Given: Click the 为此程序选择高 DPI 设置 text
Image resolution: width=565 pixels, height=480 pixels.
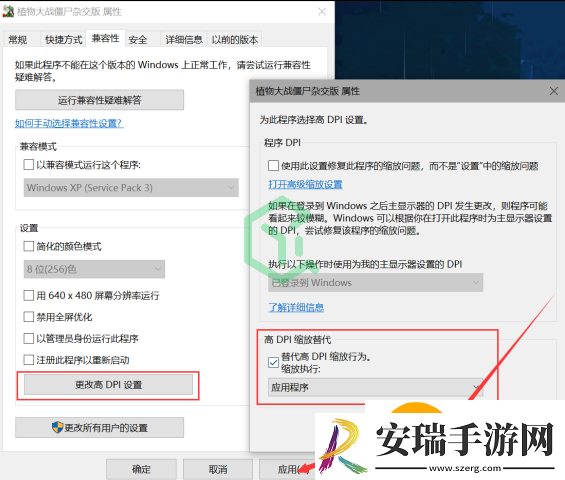Looking at the screenshot, I should pos(313,120).
